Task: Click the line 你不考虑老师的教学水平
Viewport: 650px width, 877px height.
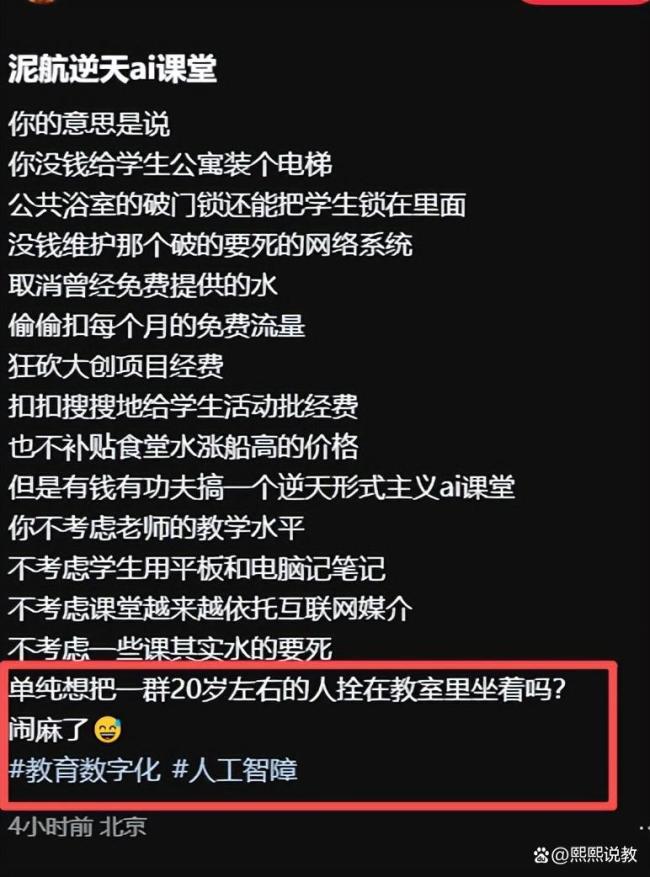Action: coord(157,527)
